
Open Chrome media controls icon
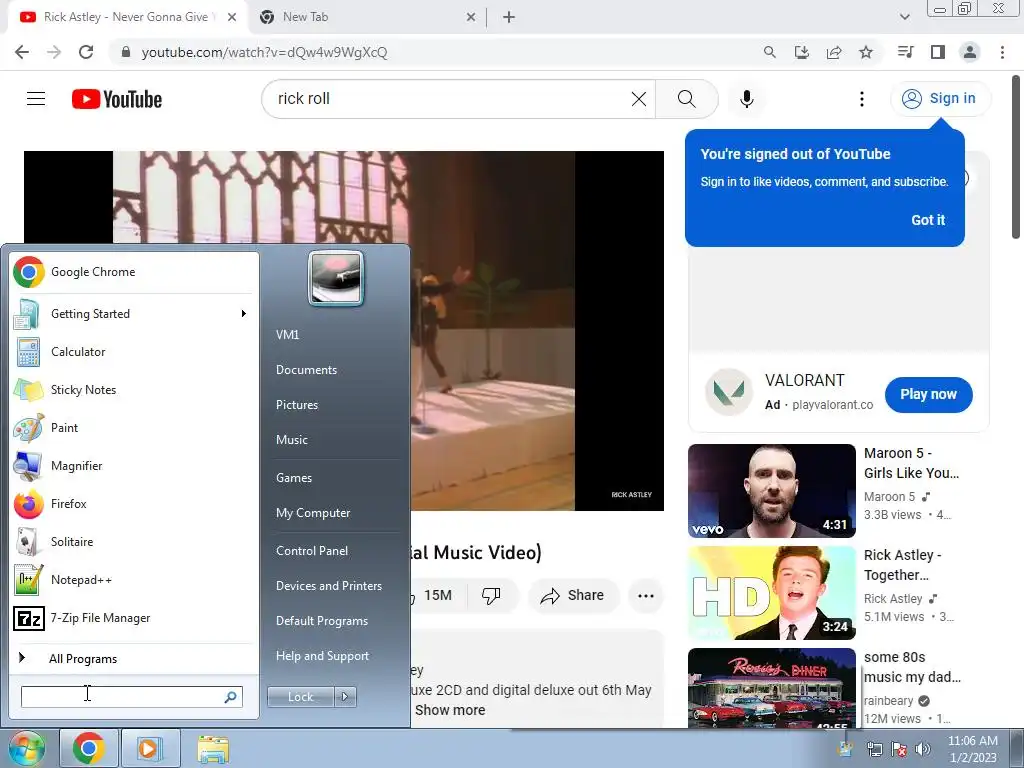[906, 52]
